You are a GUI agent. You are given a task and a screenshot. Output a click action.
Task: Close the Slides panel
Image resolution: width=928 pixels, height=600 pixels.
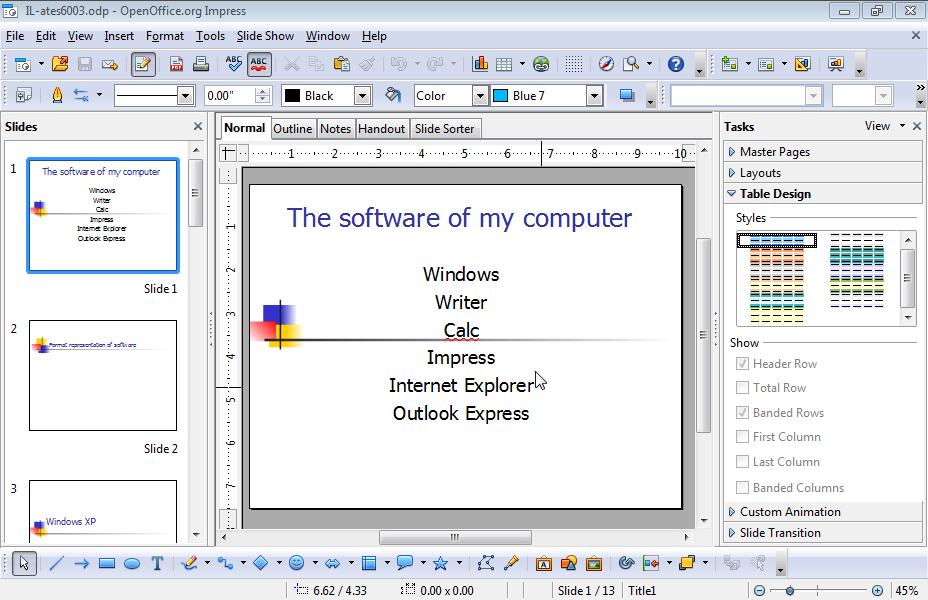click(x=198, y=126)
